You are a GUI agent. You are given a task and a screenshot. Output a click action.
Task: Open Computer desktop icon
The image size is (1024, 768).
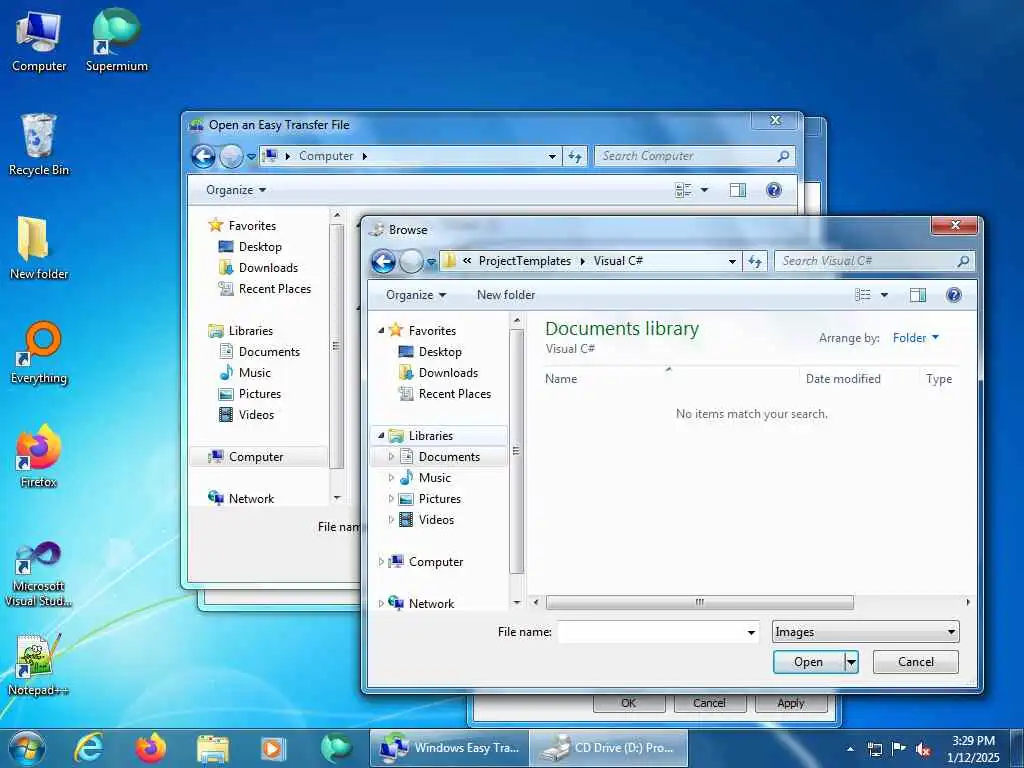point(39,42)
